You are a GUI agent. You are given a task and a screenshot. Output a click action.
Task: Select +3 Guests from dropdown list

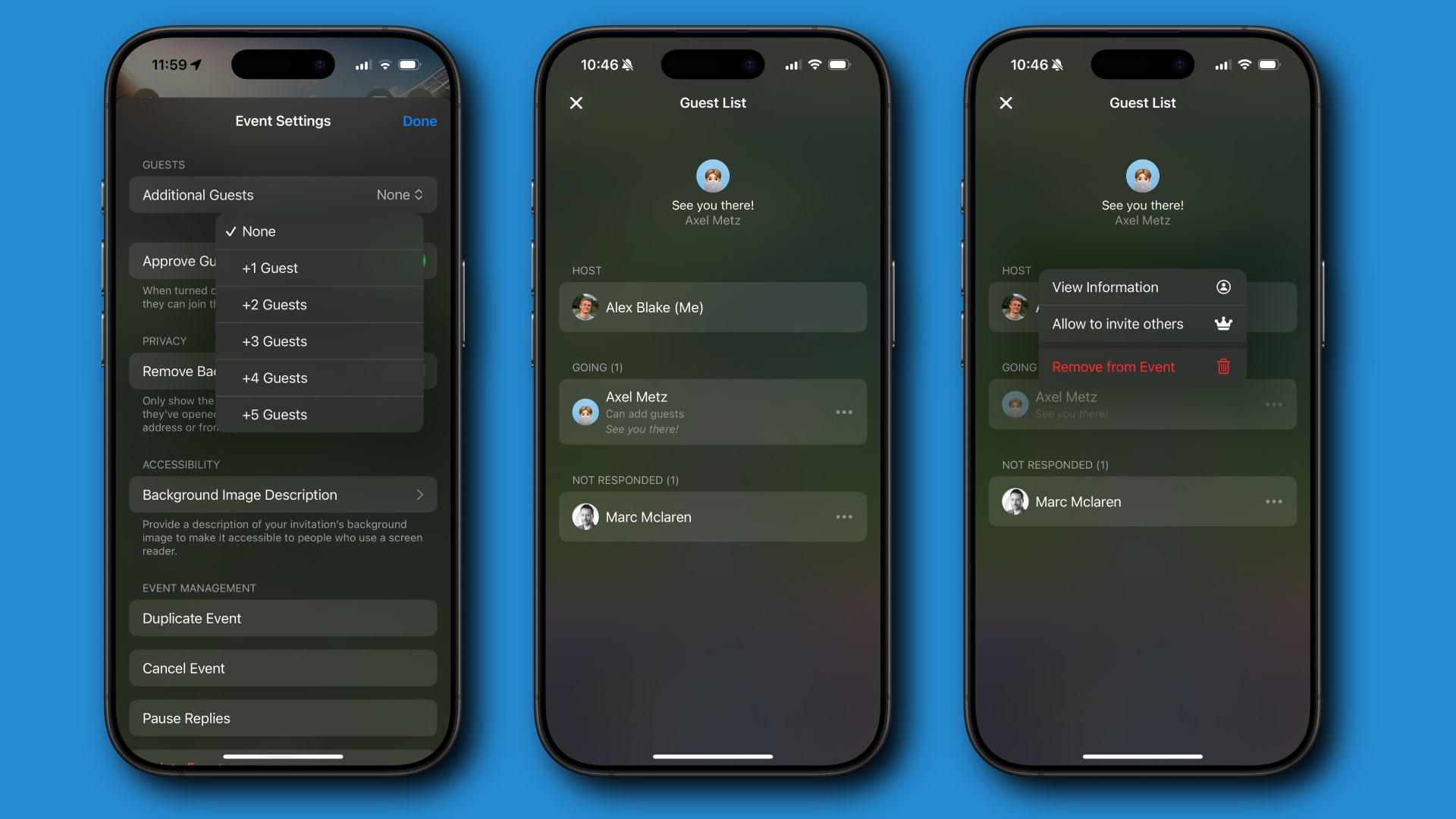(x=274, y=341)
